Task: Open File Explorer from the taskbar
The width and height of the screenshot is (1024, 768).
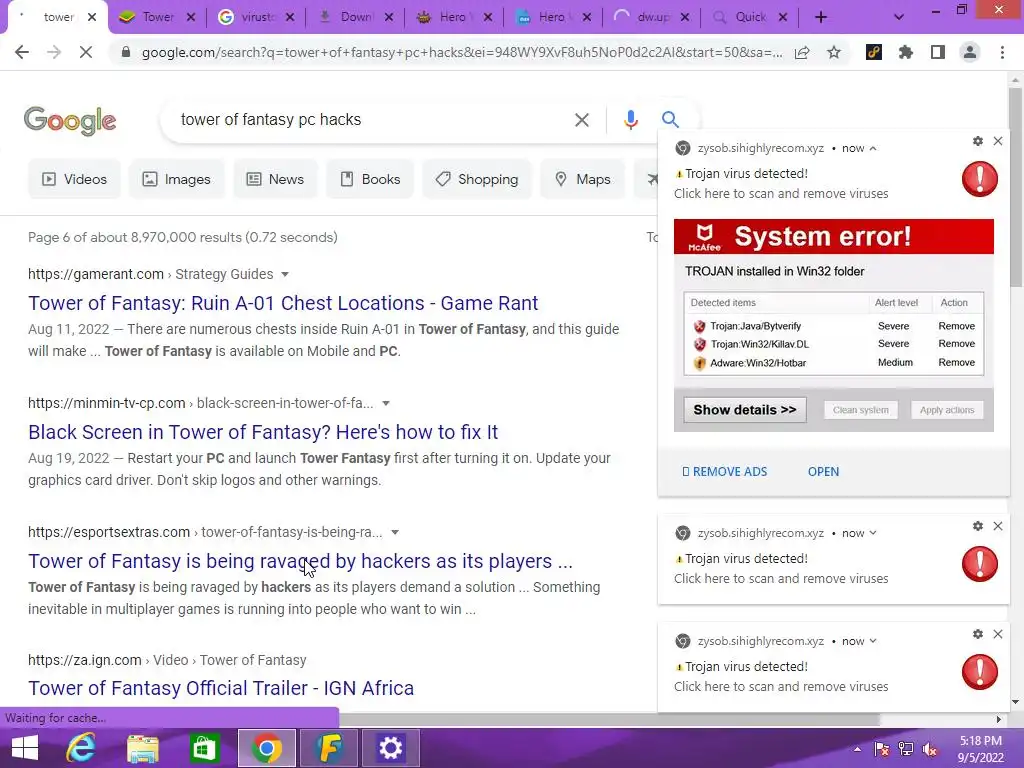Action: (x=142, y=748)
